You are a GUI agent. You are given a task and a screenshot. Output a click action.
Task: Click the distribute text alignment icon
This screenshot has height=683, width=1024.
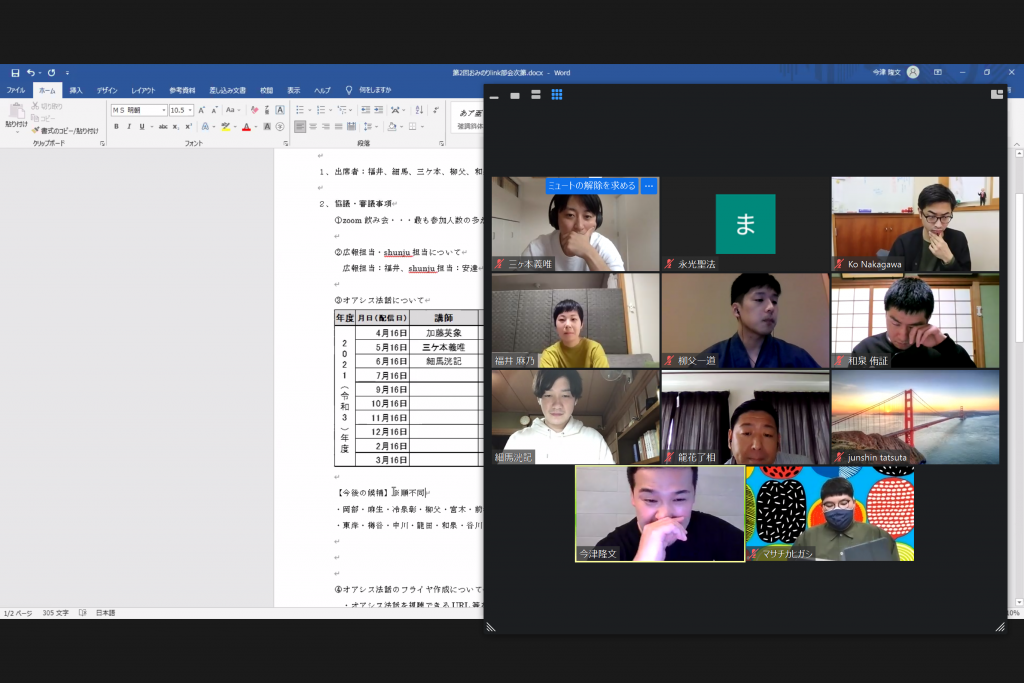351,127
